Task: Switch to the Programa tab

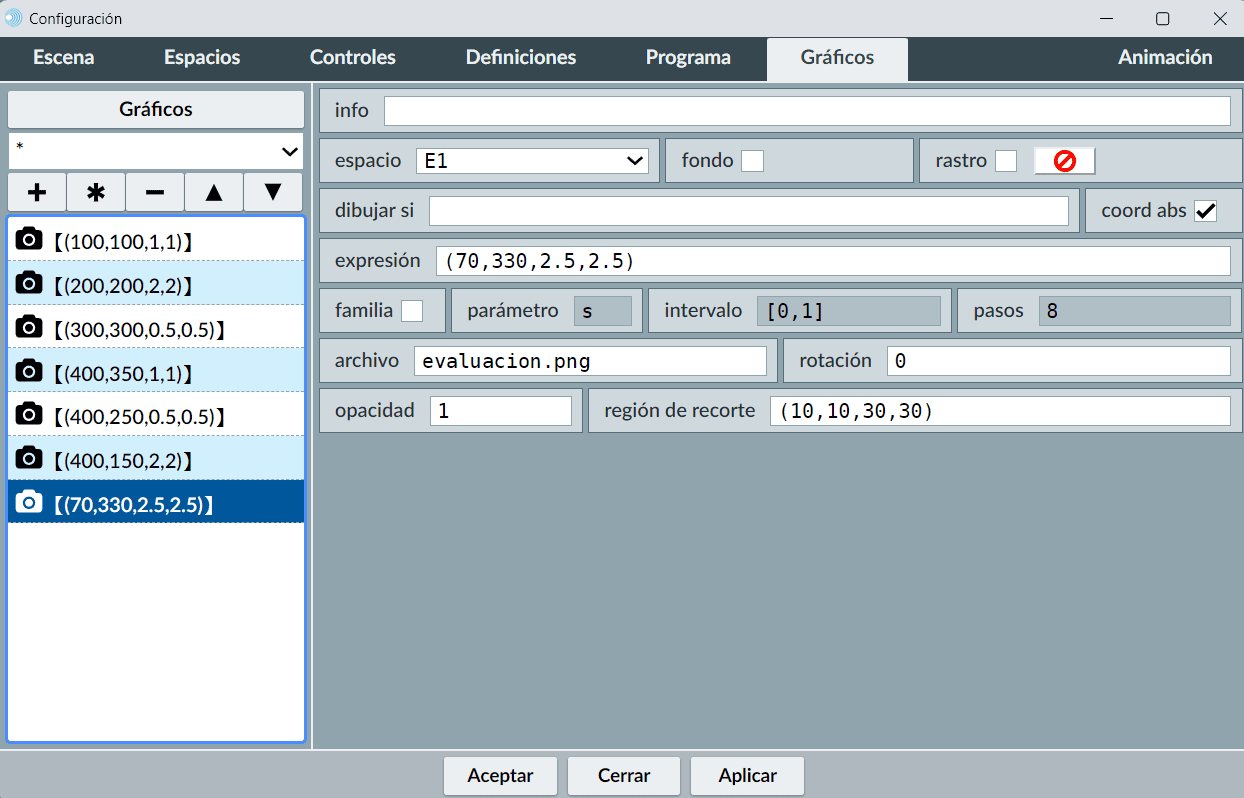Action: (688, 58)
